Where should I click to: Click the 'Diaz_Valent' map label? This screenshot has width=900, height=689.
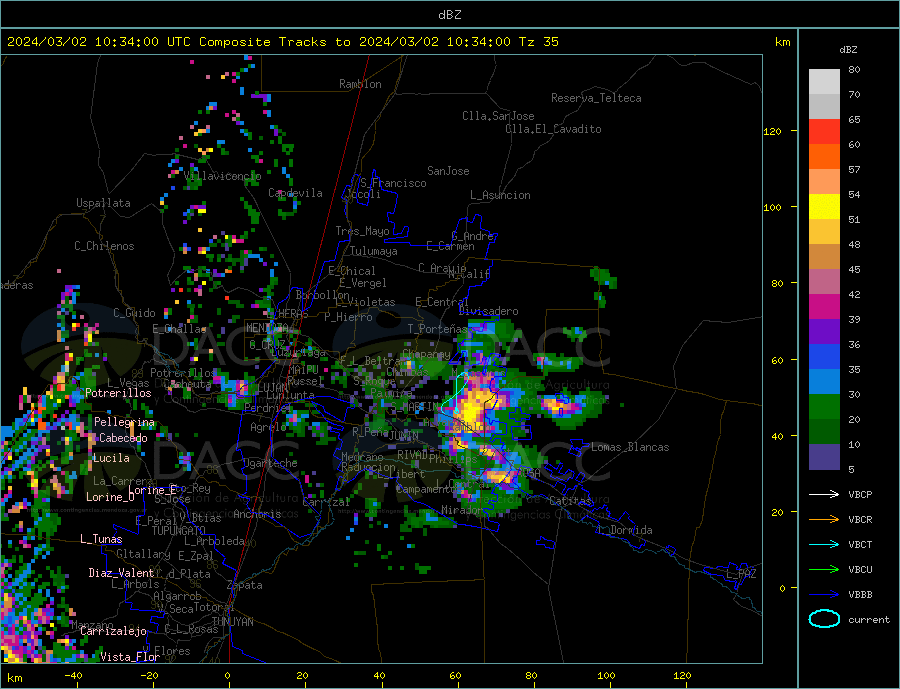[x=121, y=573]
